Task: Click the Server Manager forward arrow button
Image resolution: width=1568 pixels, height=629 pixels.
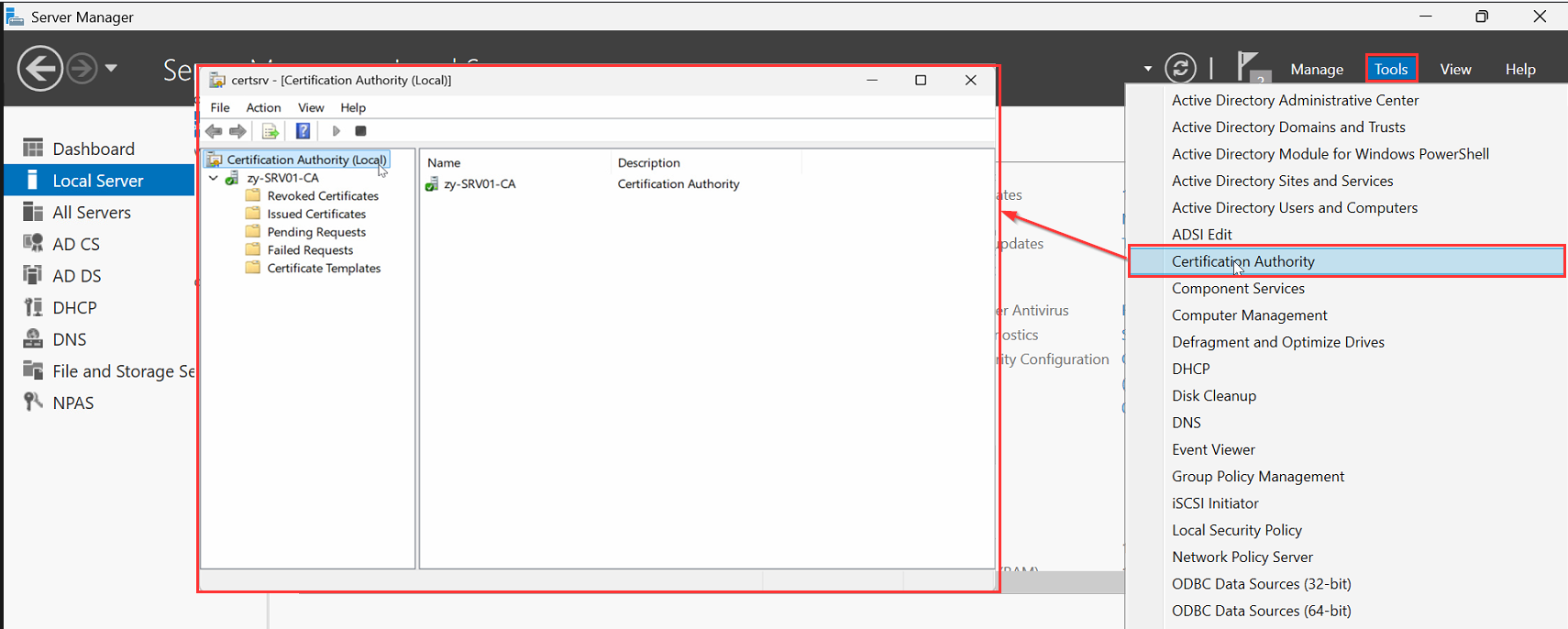Action: (x=82, y=69)
